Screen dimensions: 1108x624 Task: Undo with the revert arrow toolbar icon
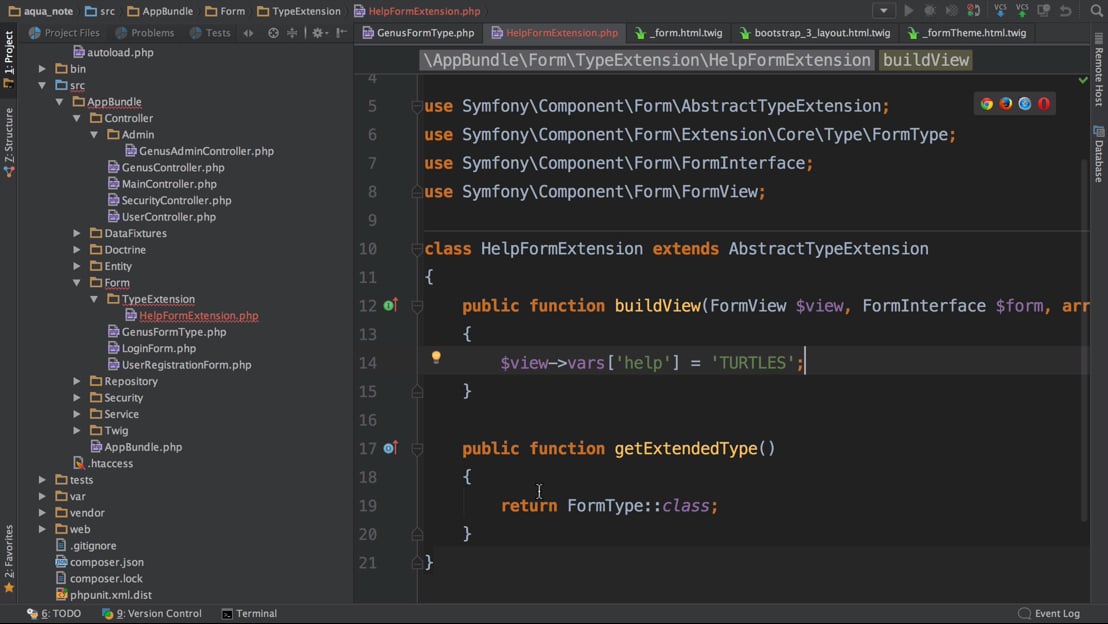click(1066, 11)
